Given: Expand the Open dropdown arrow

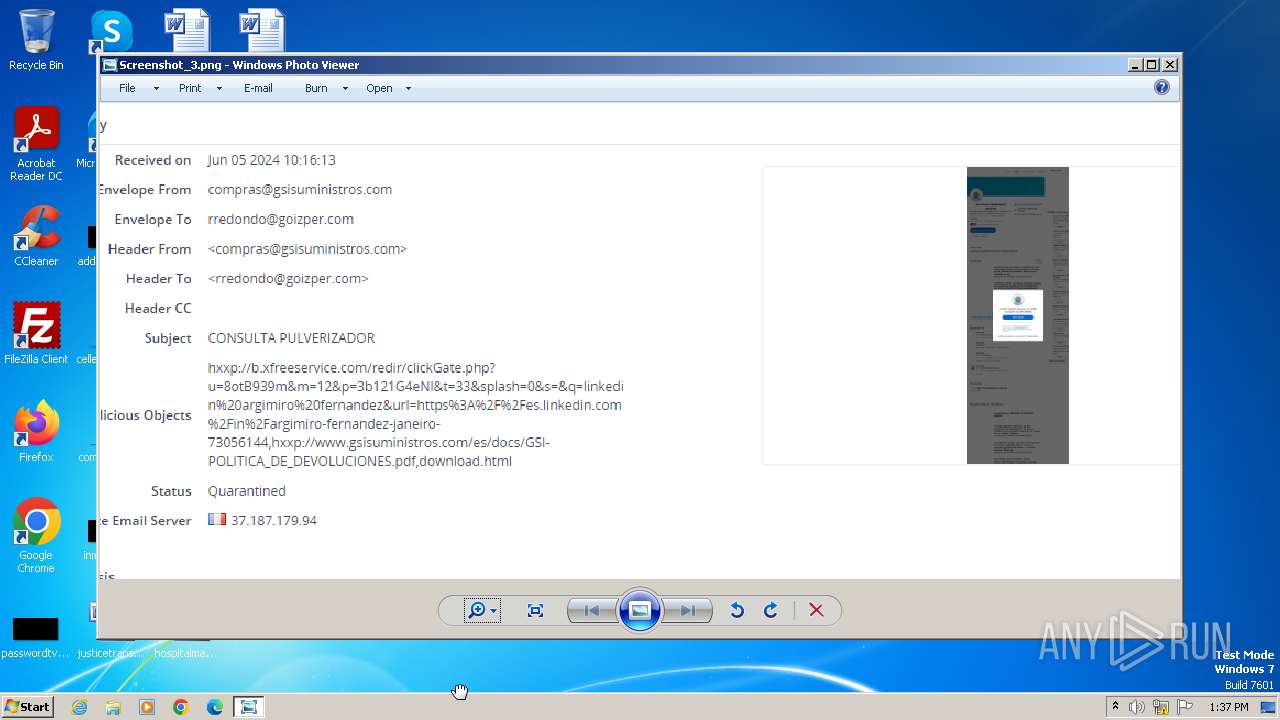Looking at the screenshot, I should (x=408, y=89).
